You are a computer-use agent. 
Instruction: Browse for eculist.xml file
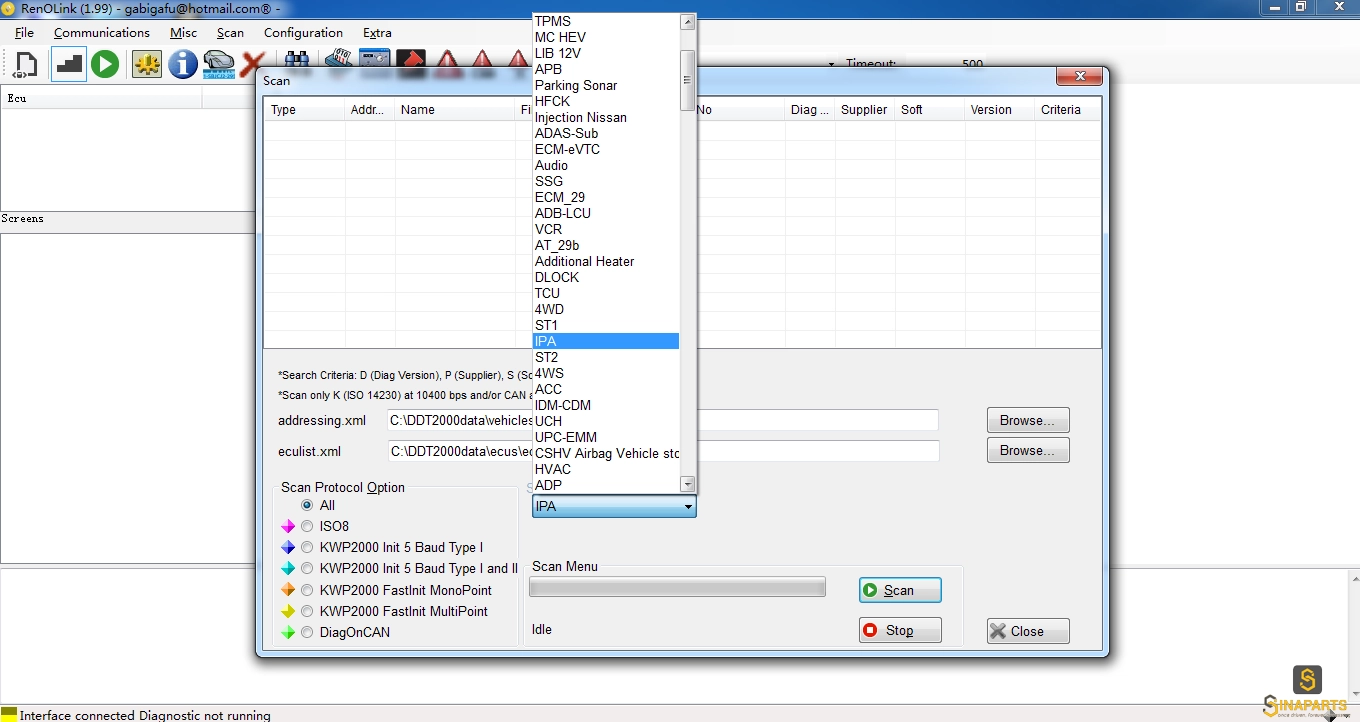(1028, 450)
